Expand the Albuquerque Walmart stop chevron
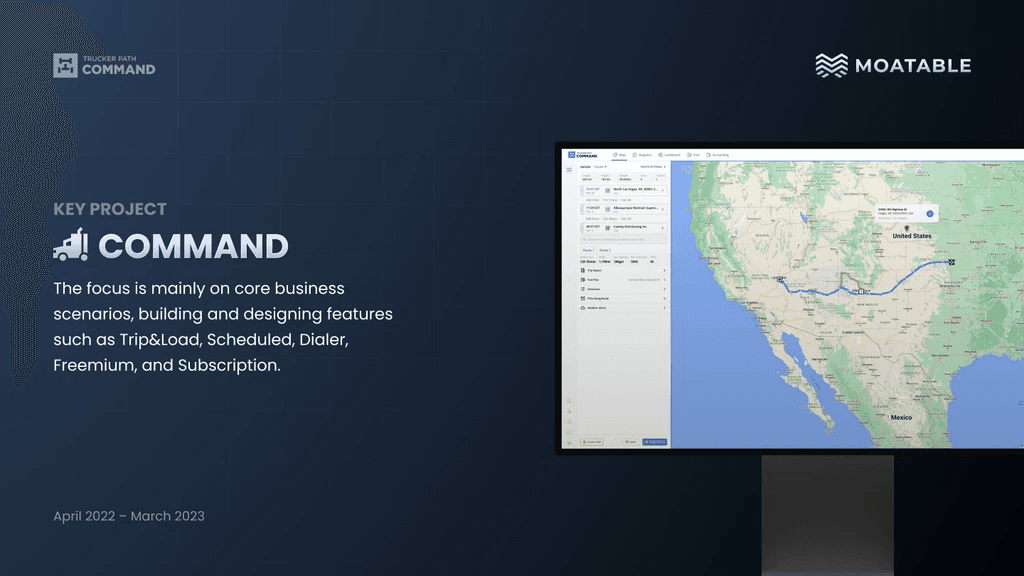This screenshot has height=576, width=1024. tap(663, 209)
